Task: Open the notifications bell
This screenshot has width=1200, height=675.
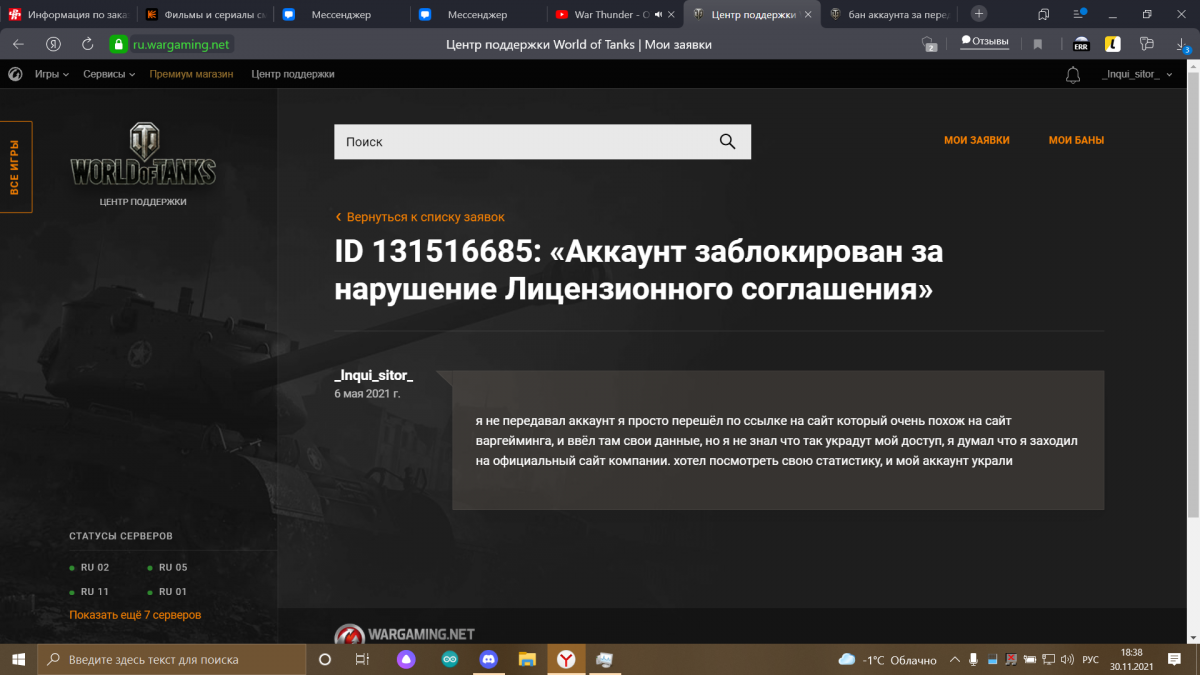Action: tap(1073, 75)
